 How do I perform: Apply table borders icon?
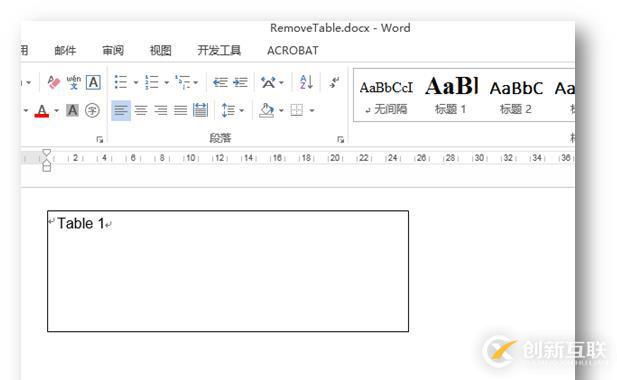point(297,111)
